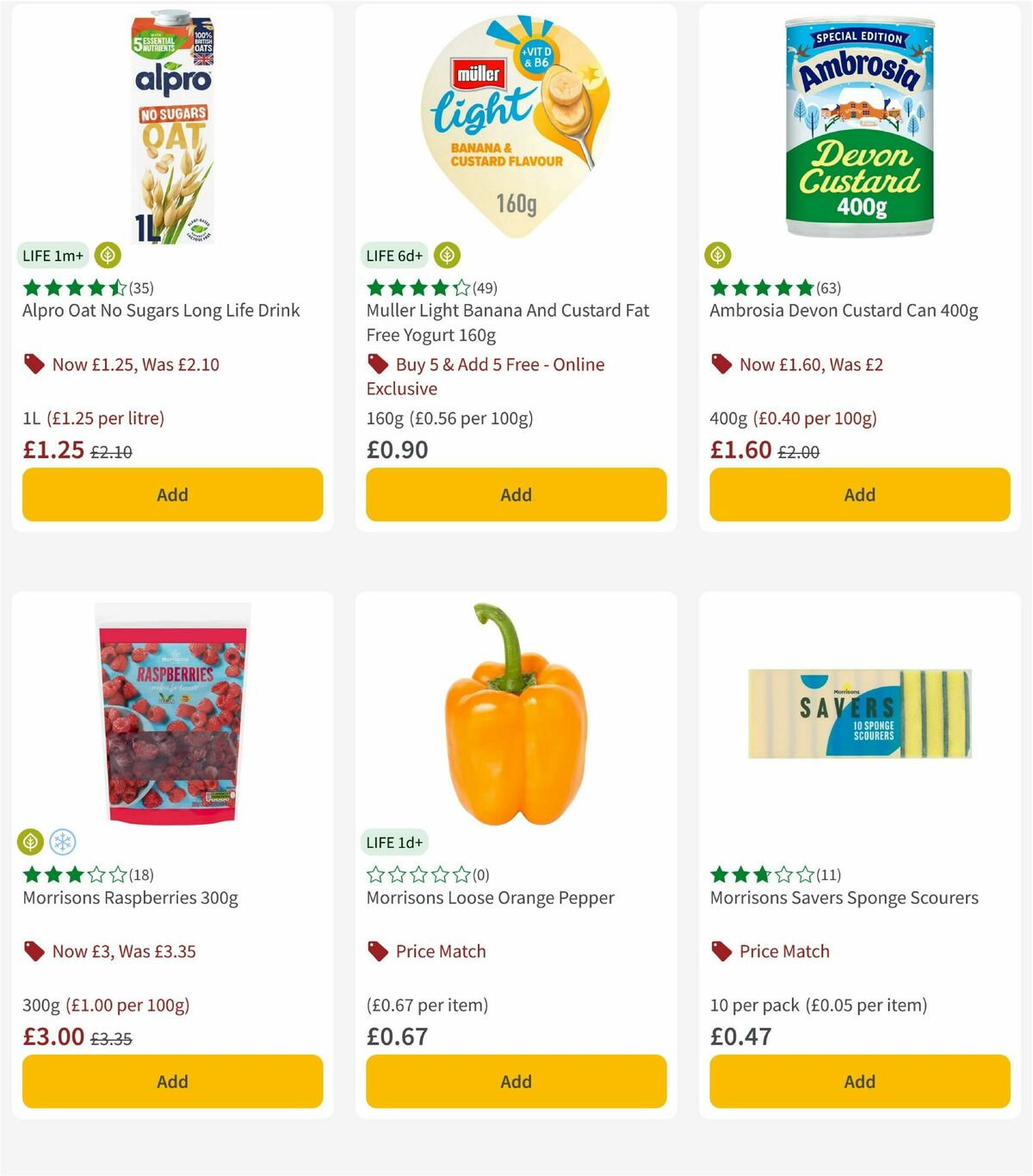Image resolution: width=1033 pixels, height=1176 pixels.
Task: Click the green leaf icon beside Alpro's LIFE badge
Action: coord(106,255)
